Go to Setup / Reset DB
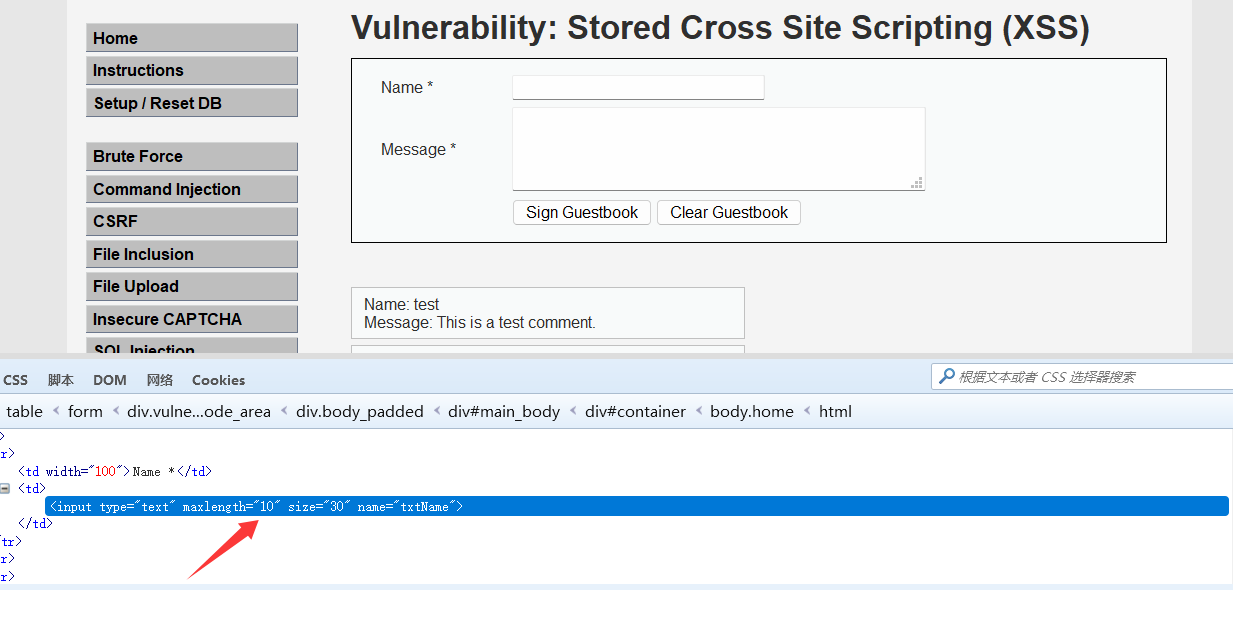The height and width of the screenshot is (619, 1233). [192, 103]
